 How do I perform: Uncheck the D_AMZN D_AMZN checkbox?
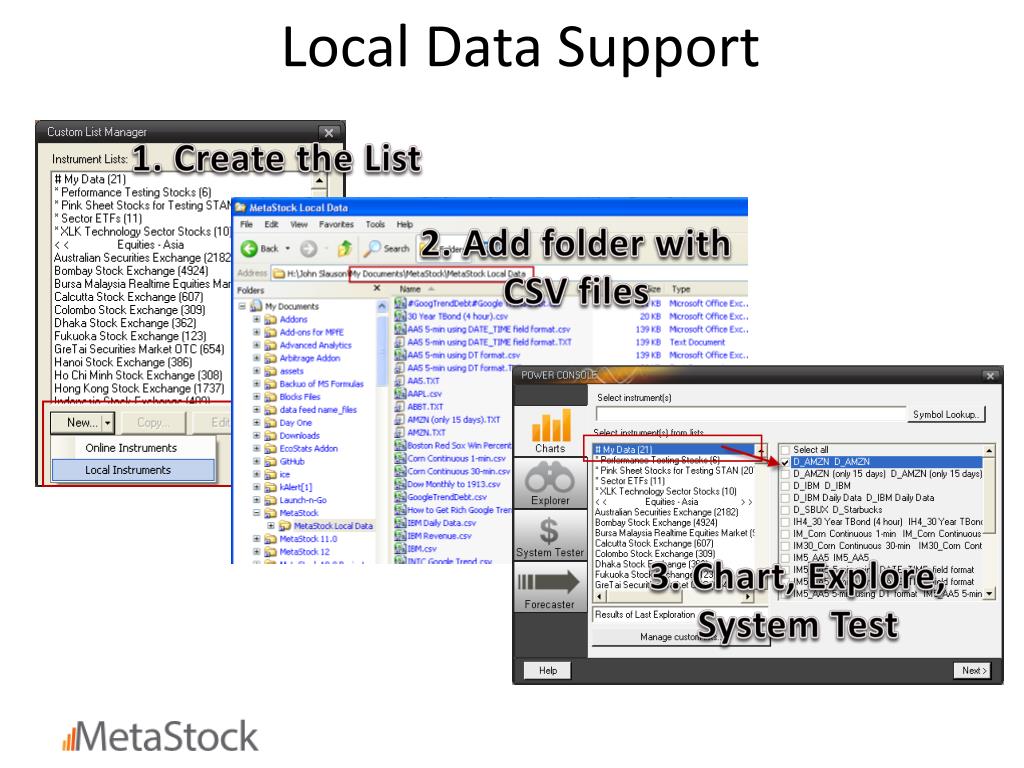(x=785, y=462)
